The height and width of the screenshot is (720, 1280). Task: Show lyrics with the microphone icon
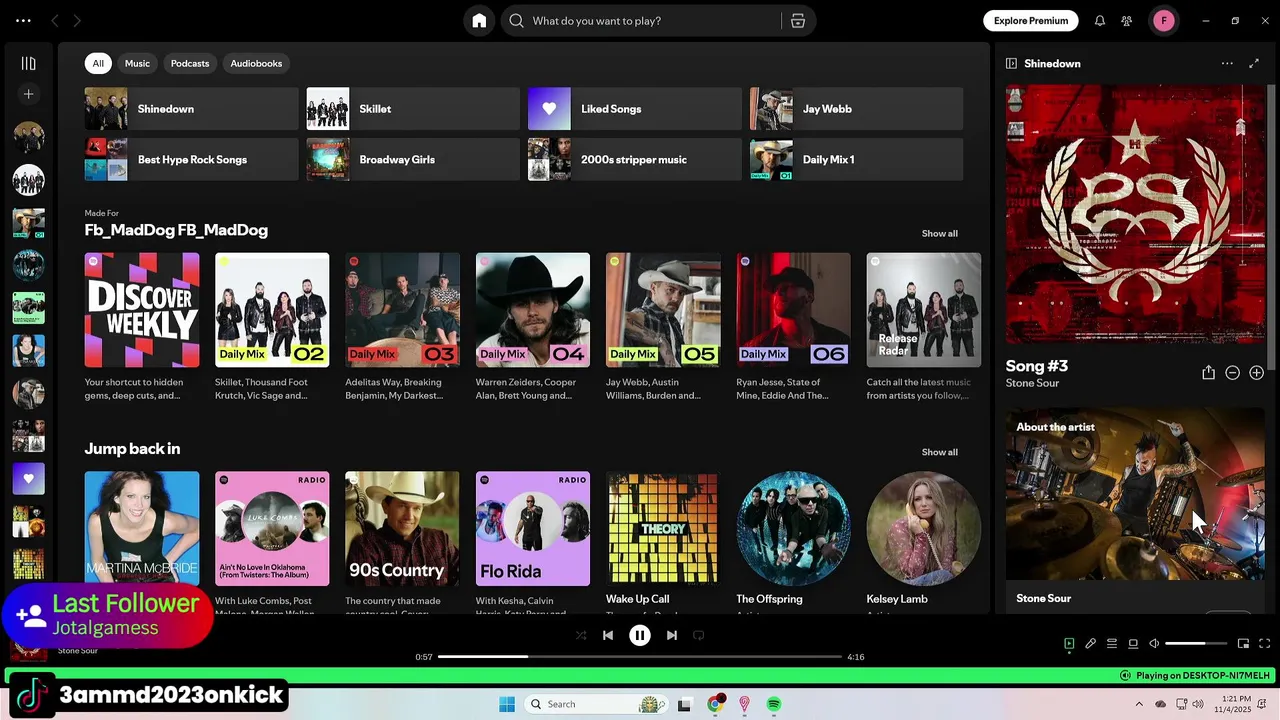1091,644
